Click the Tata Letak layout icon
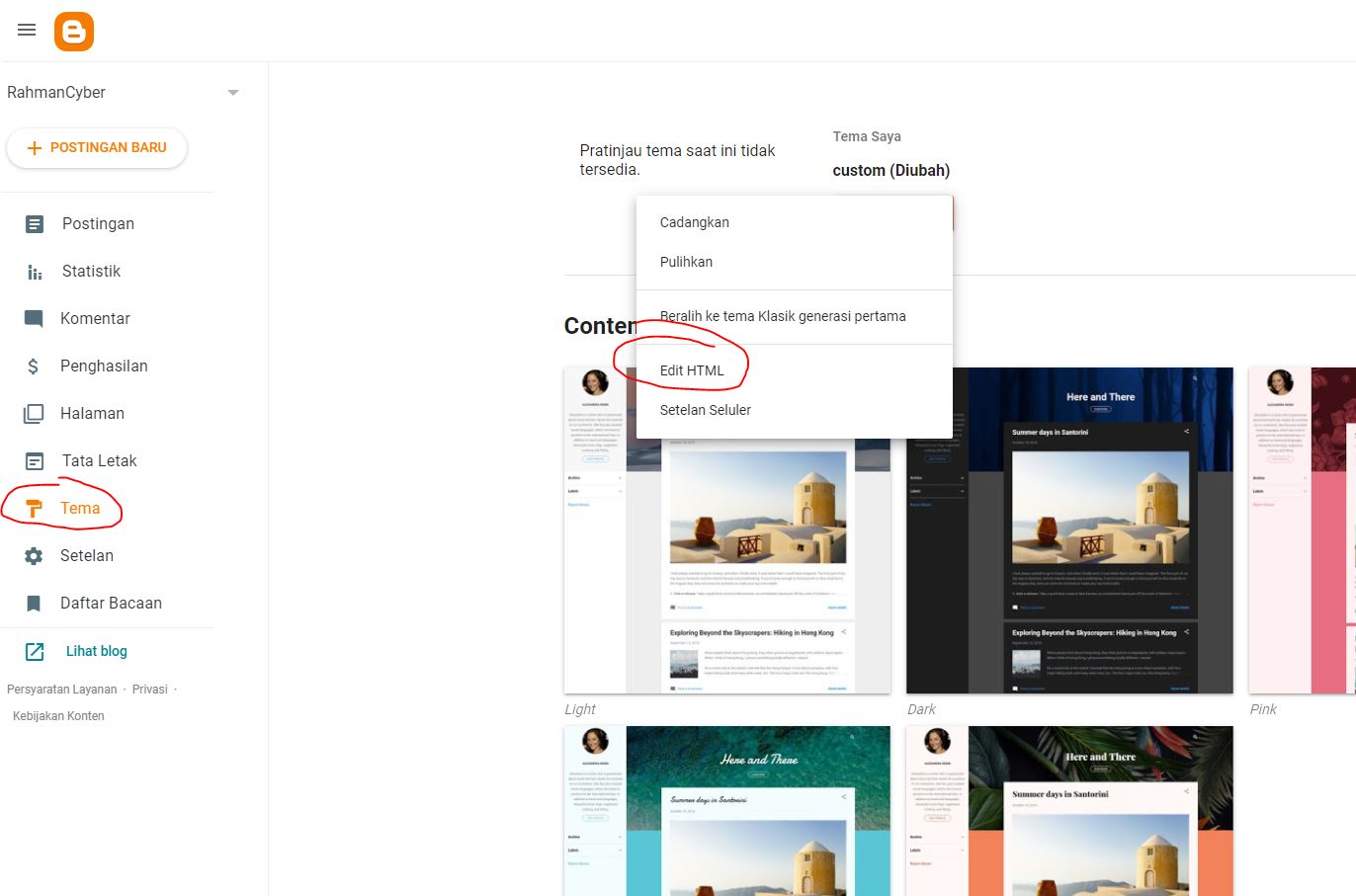Image resolution: width=1356 pixels, height=896 pixels. (35, 461)
